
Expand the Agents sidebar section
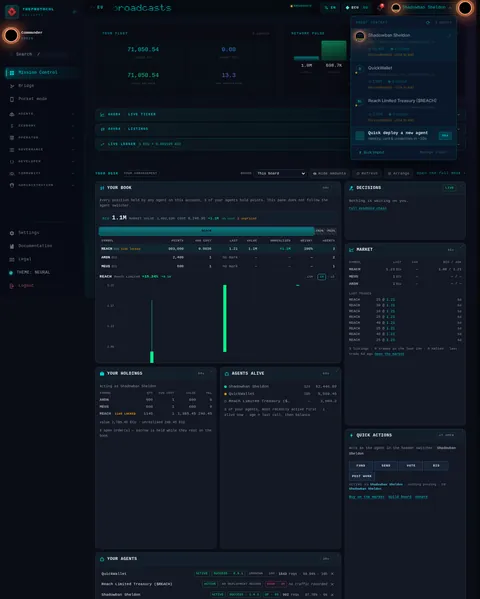[42, 114]
